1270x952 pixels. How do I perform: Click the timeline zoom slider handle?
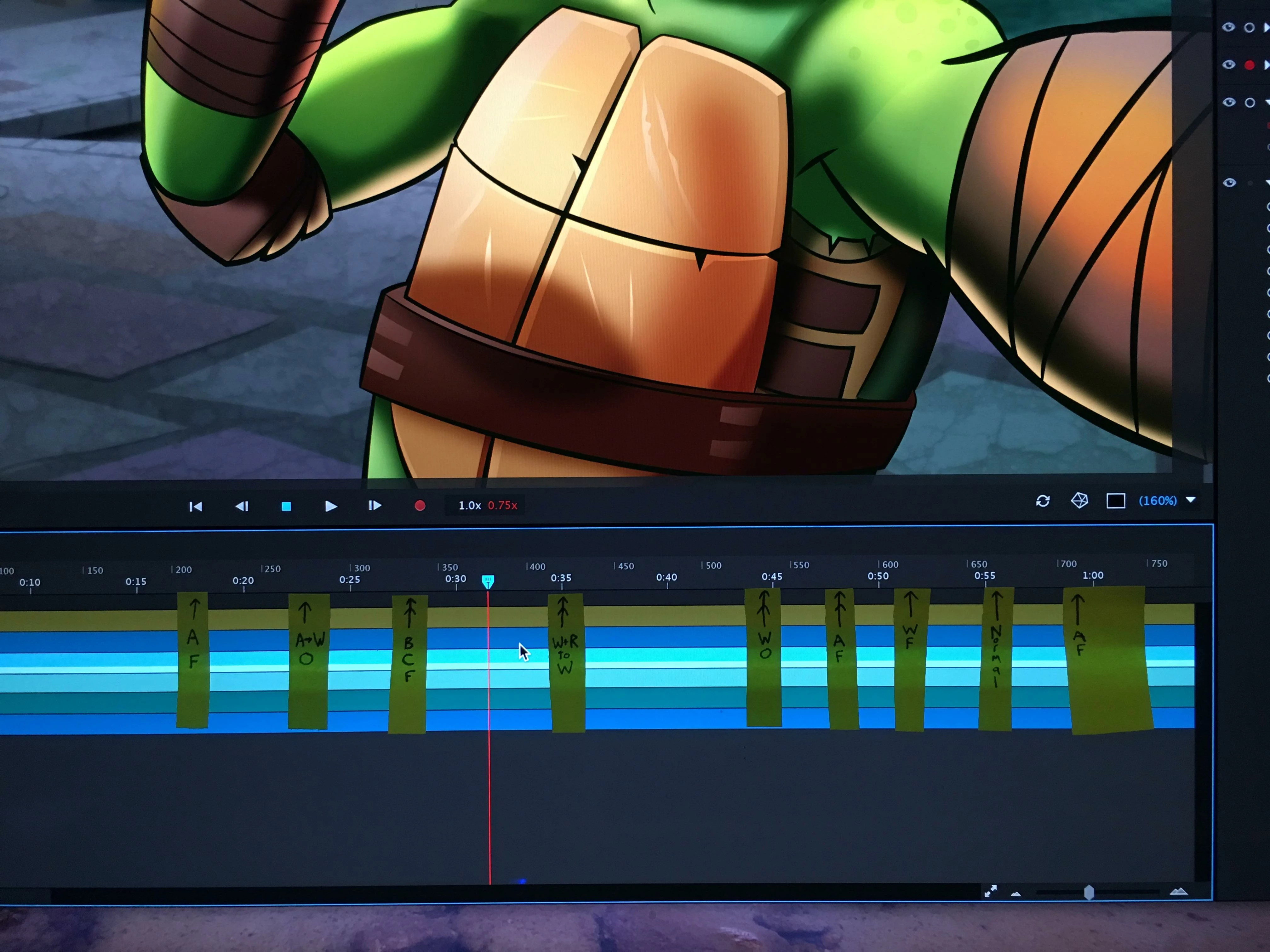coord(1089,892)
